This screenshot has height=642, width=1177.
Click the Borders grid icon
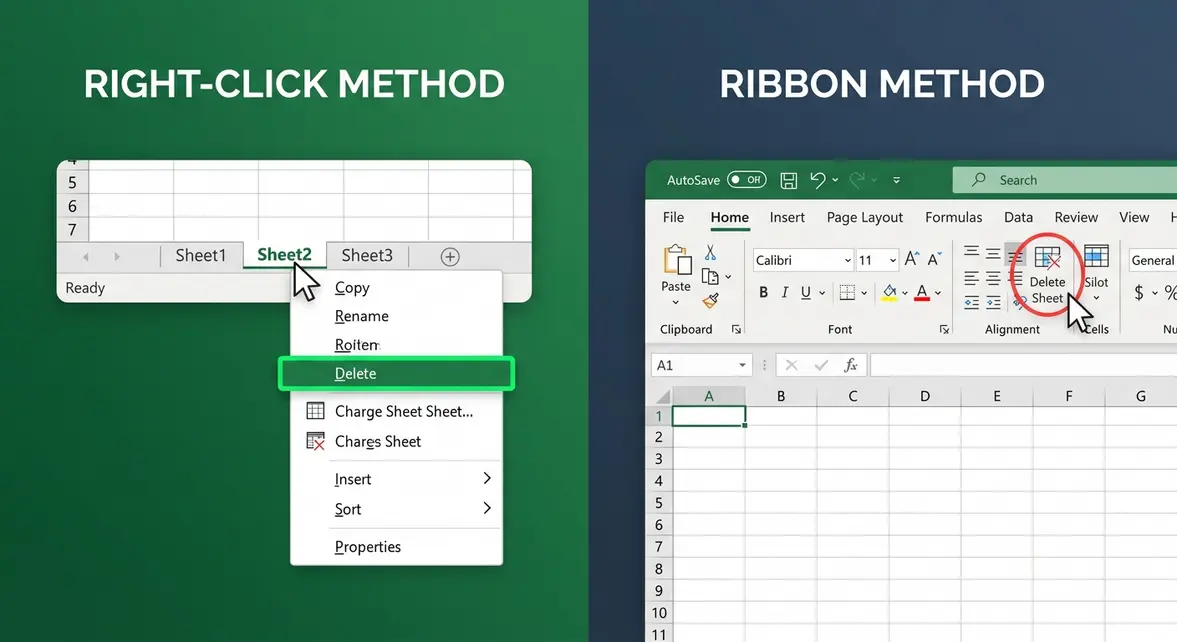point(847,292)
